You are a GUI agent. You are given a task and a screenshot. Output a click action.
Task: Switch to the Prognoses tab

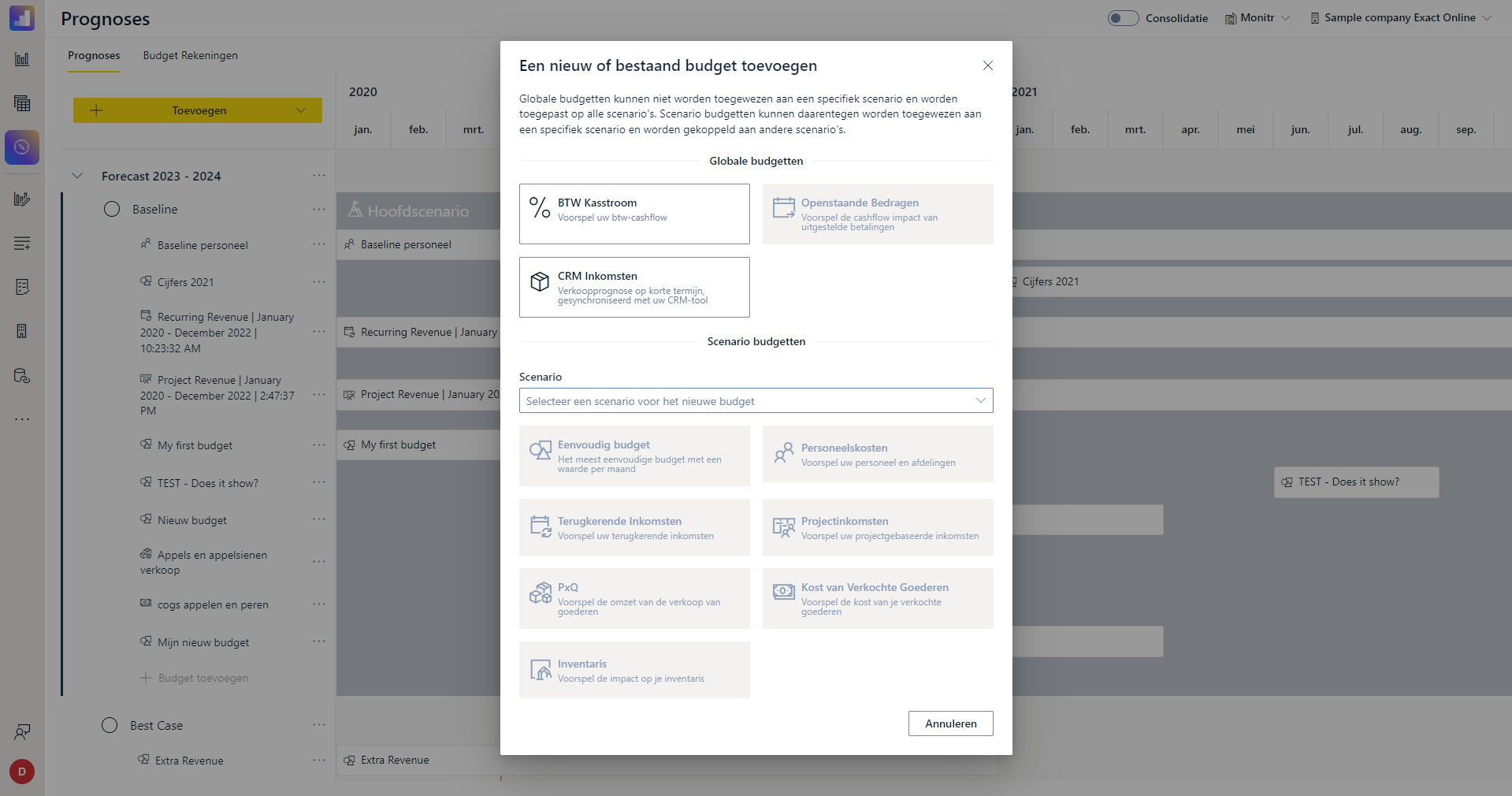[94, 55]
